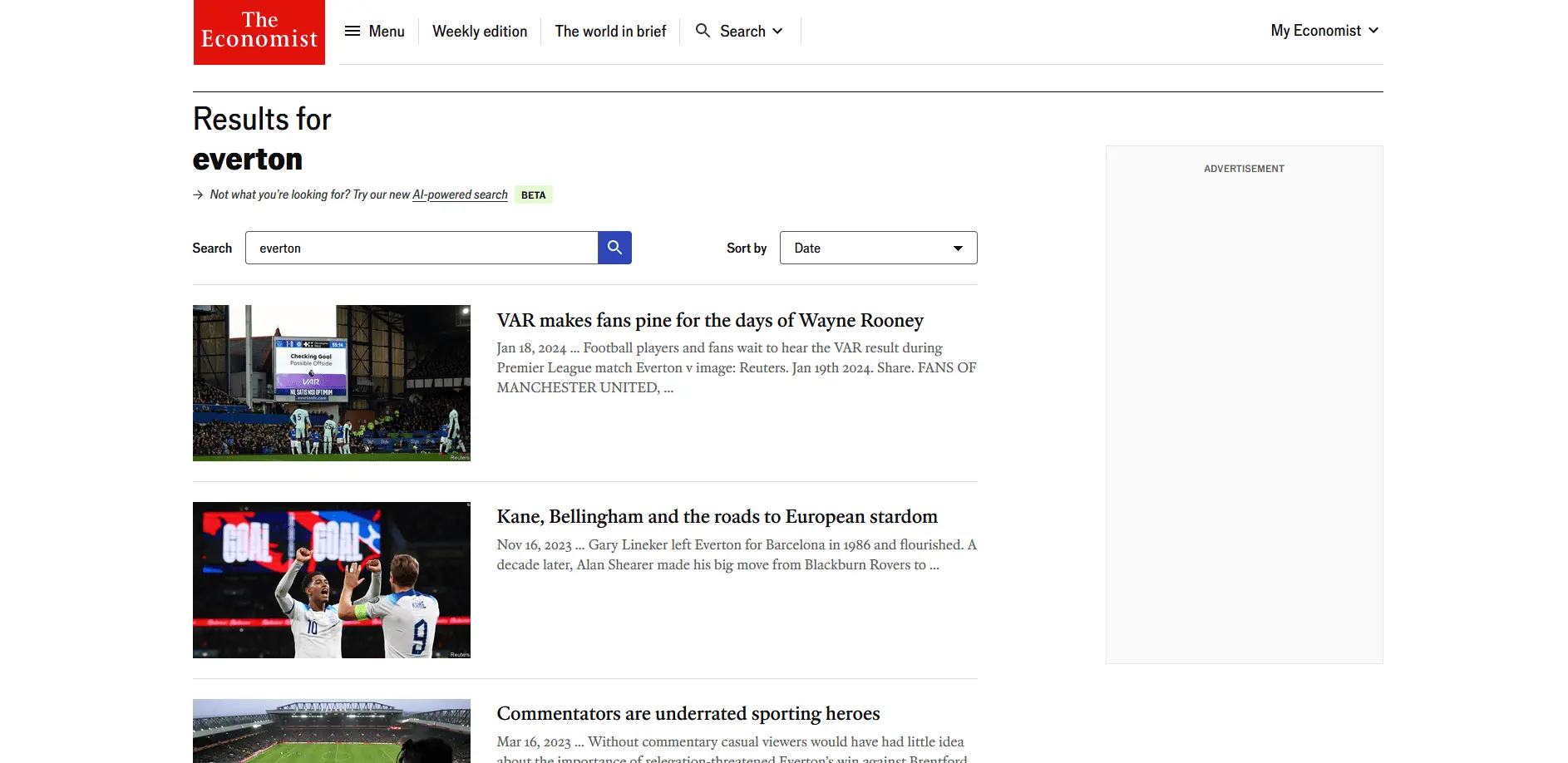Open Kane, Bellingham European stardom article

(717, 517)
